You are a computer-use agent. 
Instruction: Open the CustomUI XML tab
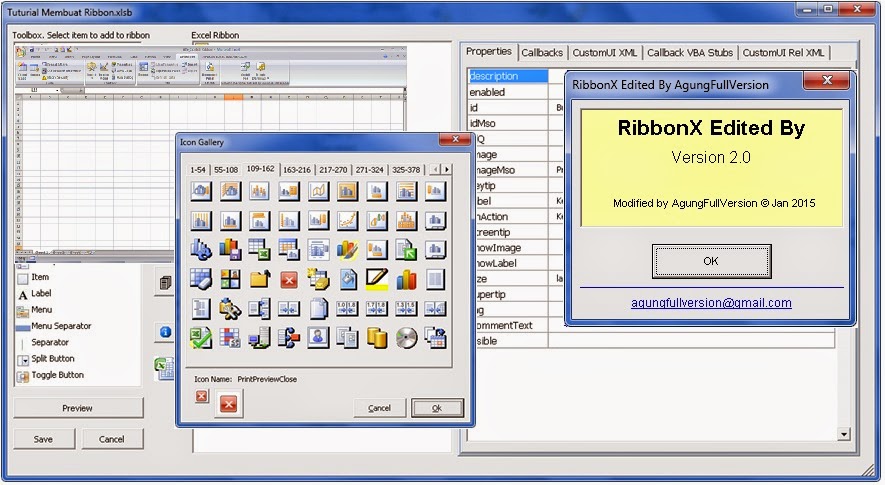pyautogui.click(x=604, y=53)
